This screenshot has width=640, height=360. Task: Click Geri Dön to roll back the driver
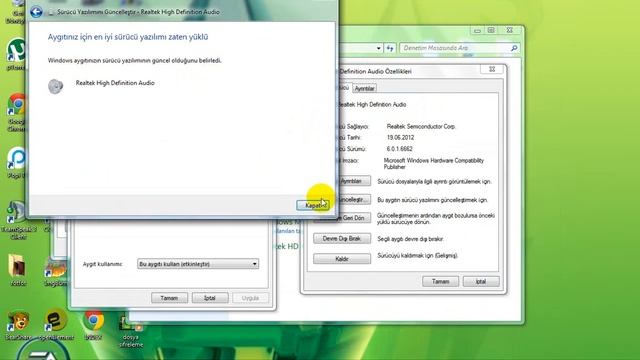click(x=353, y=218)
